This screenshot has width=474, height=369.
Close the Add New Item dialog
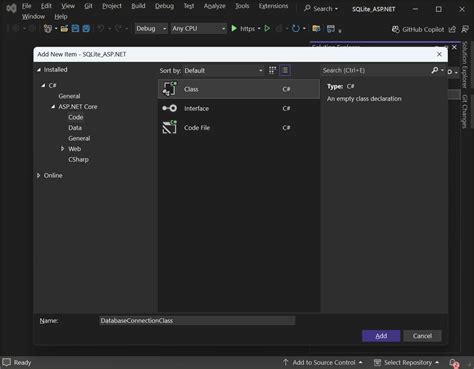point(439,54)
